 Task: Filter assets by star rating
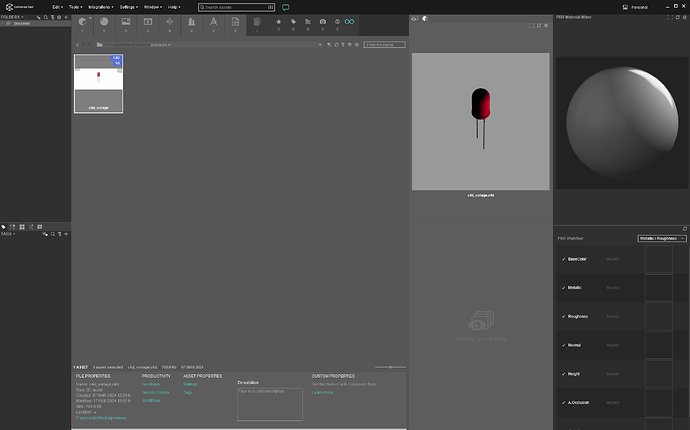[x=279, y=22]
